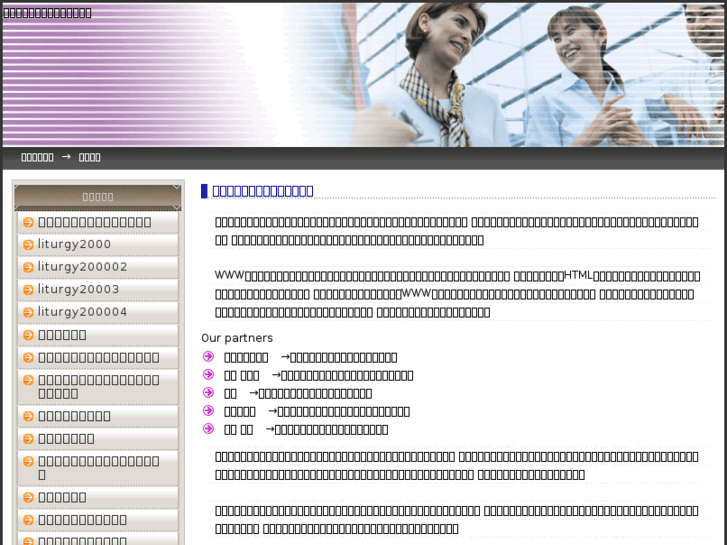Click first breadcrumb link in dark bar
The height and width of the screenshot is (545, 727).
pos(37,158)
